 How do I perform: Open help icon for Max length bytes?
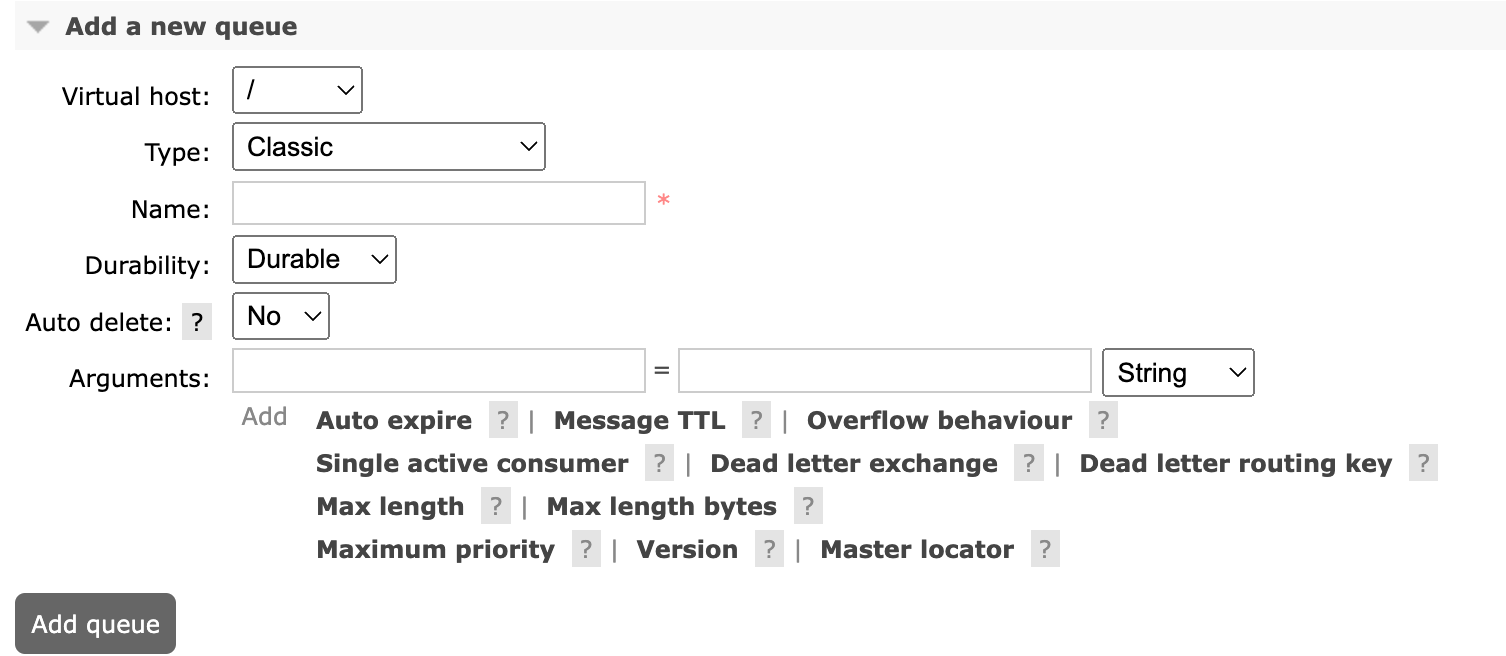pyautogui.click(x=808, y=507)
